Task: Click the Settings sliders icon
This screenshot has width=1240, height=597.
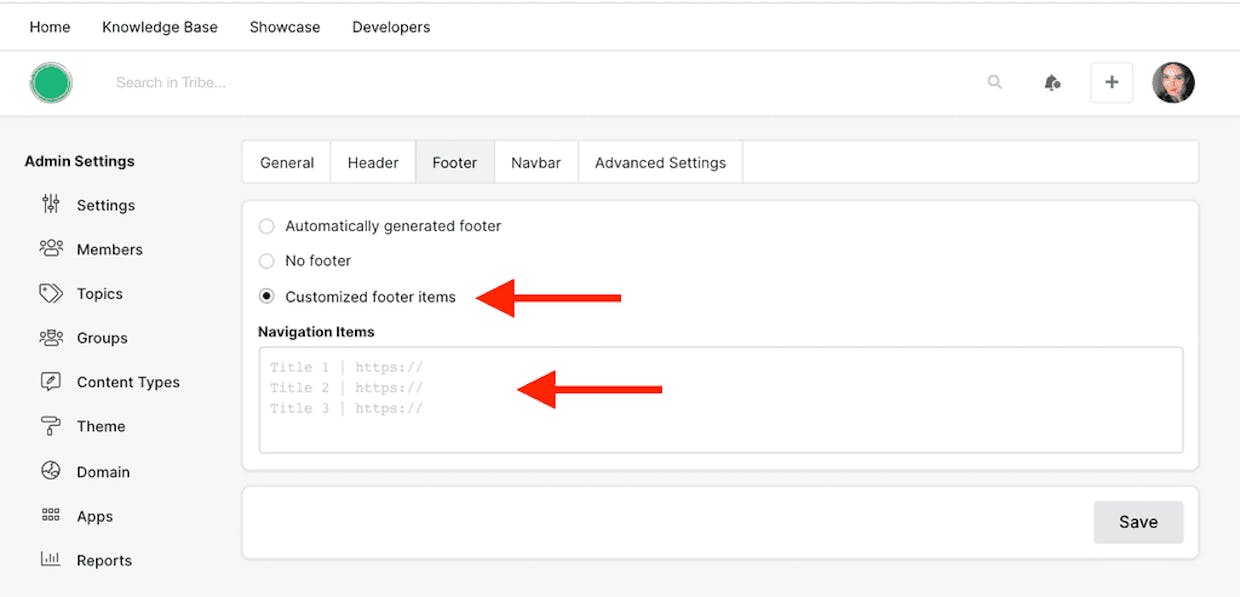Action: click(51, 204)
